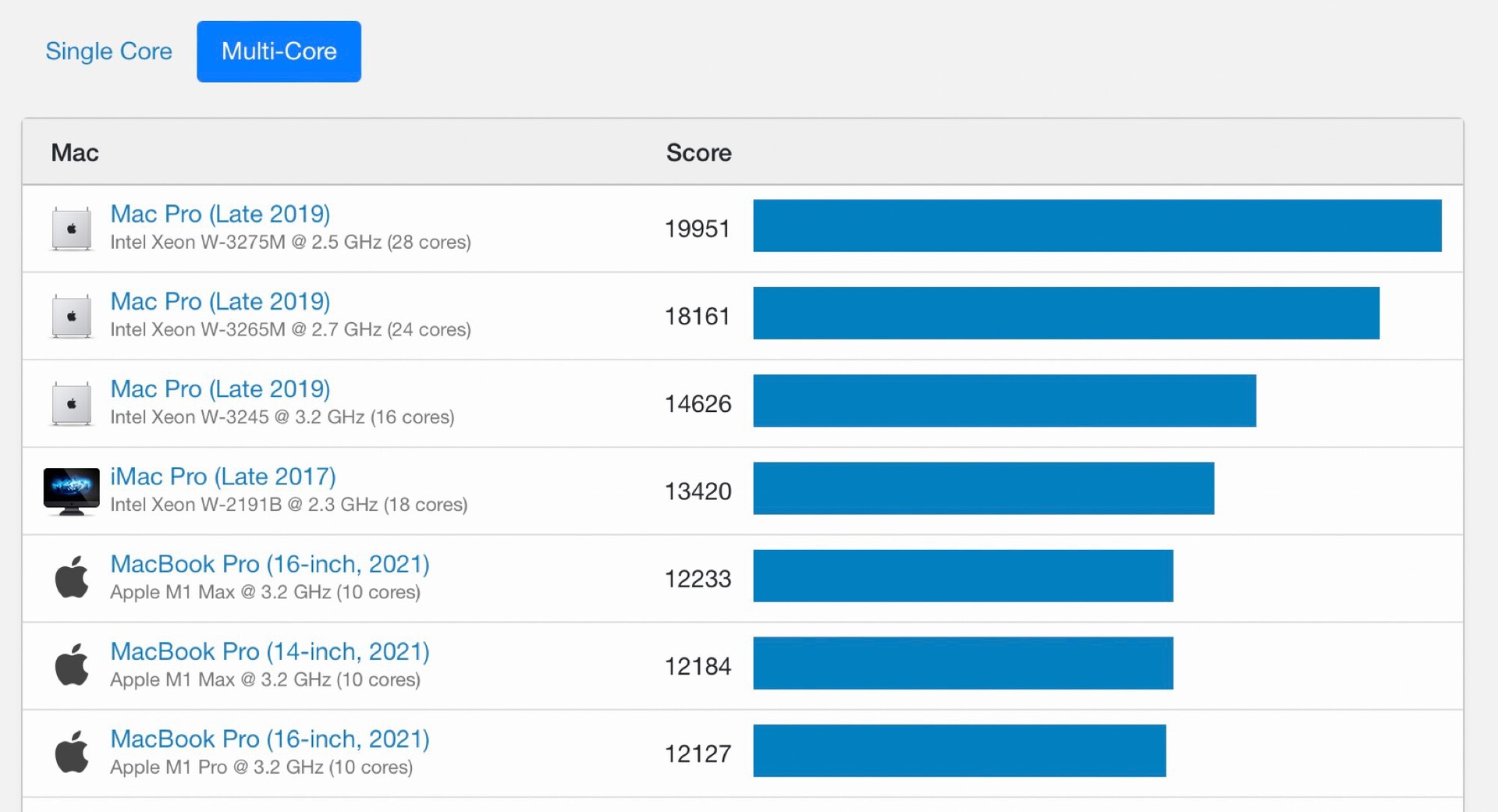Image resolution: width=1498 pixels, height=812 pixels.
Task: Click Apple logo beside 16-inch M1 Max
Action: [71, 578]
